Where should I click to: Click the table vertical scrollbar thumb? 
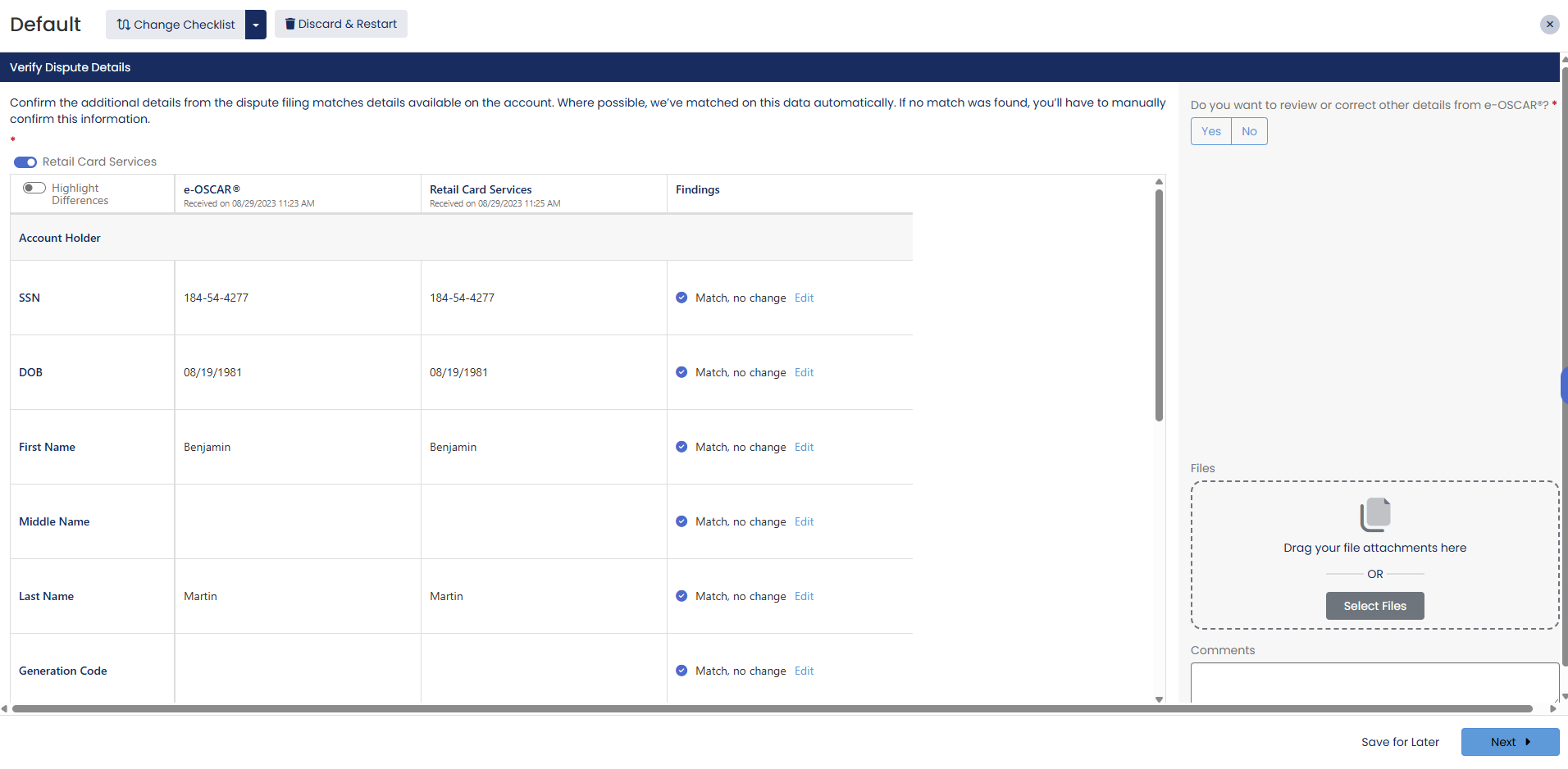pos(1159,305)
